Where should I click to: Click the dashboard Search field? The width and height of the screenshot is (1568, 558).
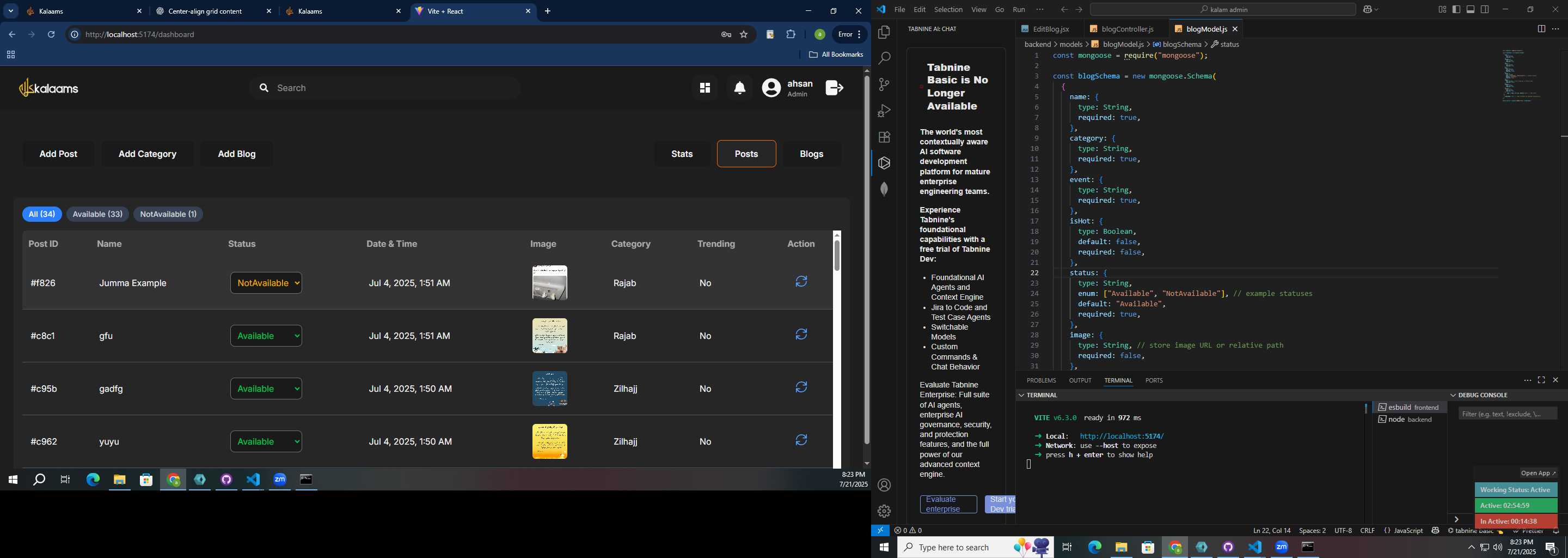pos(385,88)
